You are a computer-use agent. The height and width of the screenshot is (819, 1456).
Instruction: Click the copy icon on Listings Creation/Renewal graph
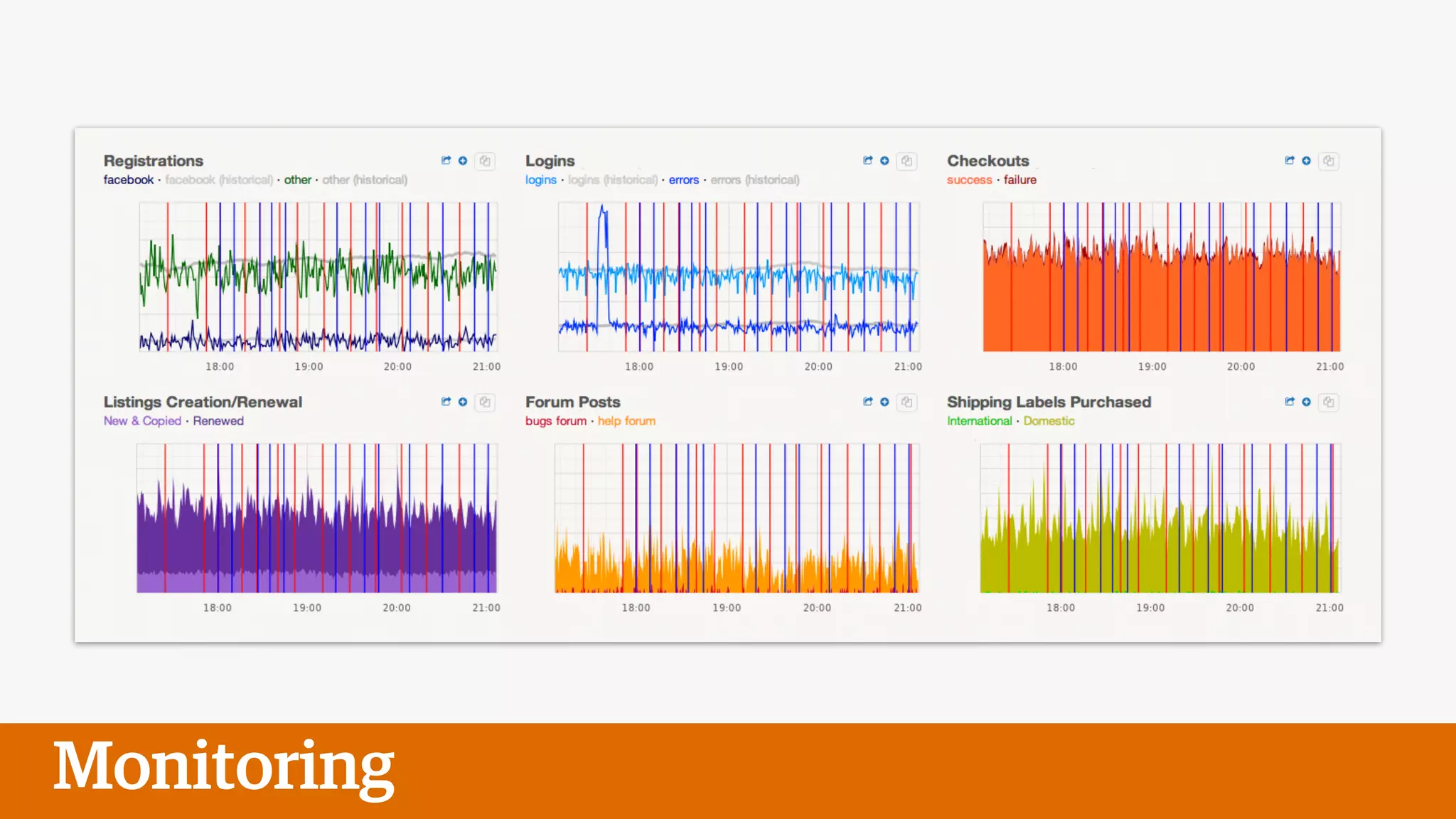485,402
